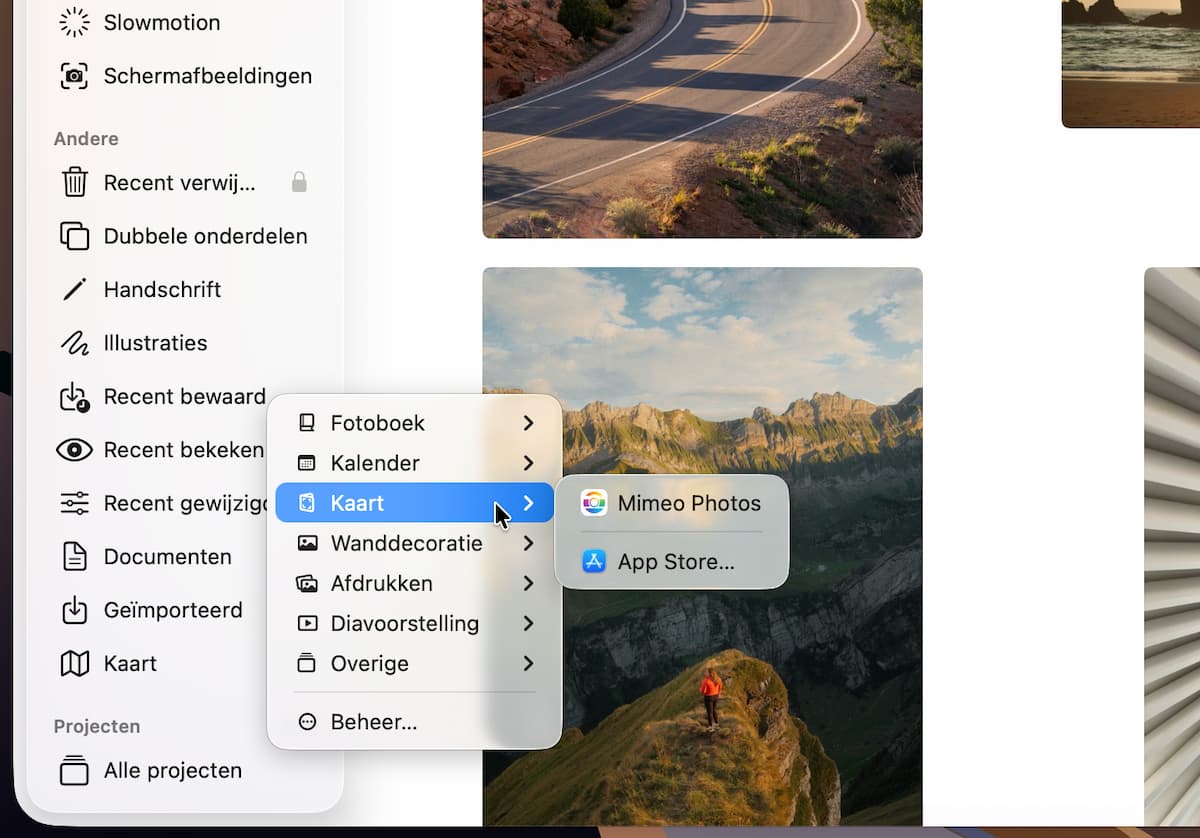
Task: Click the Documenten page icon
Action: click(x=74, y=557)
